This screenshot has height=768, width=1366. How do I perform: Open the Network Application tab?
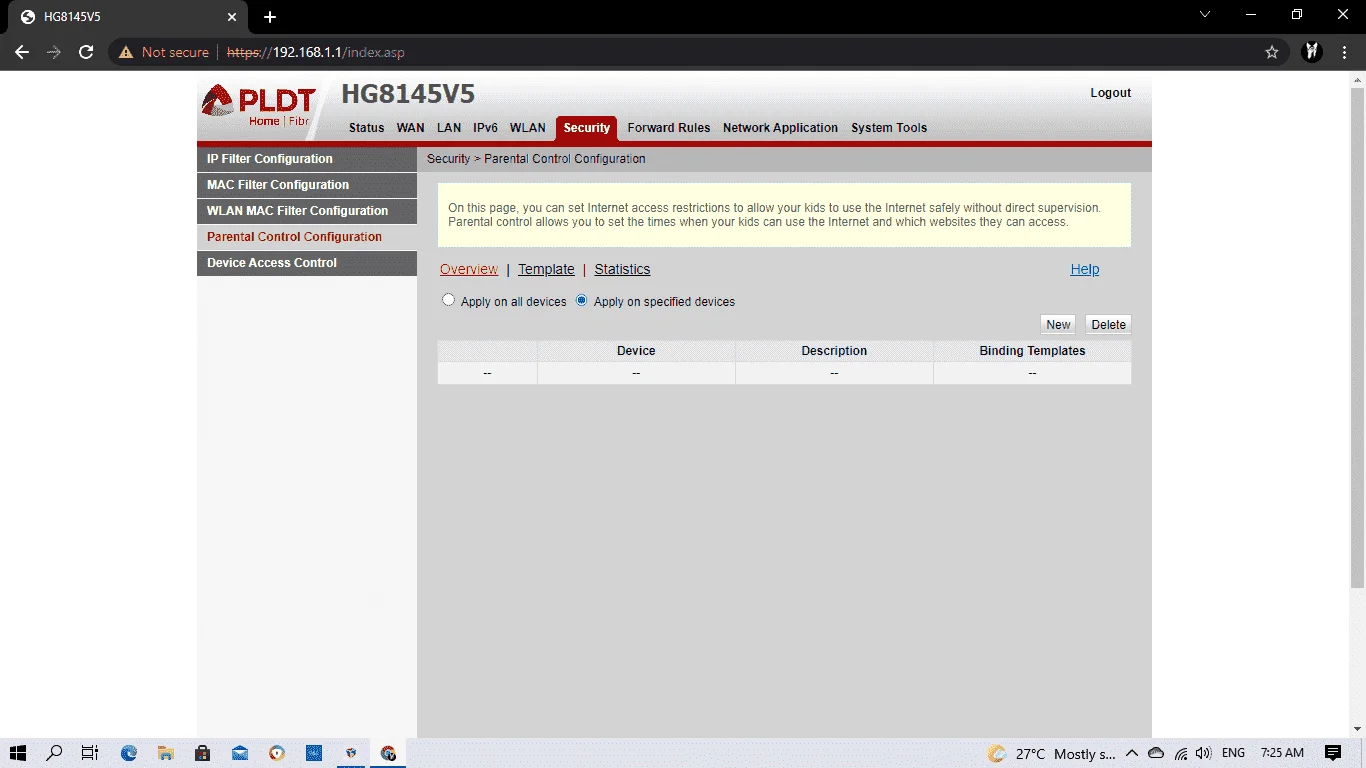[780, 128]
